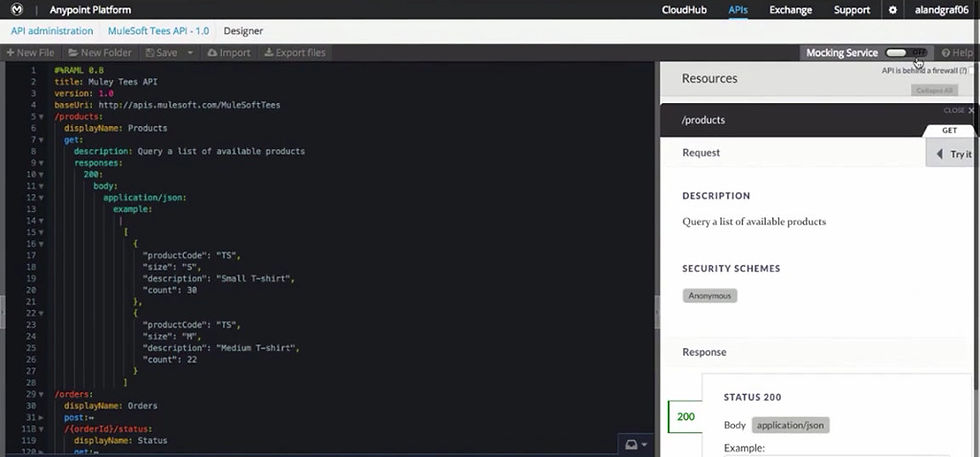Screen dimensions: 980x457
Task: Select the GET method tab
Action: tap(949, 130)
